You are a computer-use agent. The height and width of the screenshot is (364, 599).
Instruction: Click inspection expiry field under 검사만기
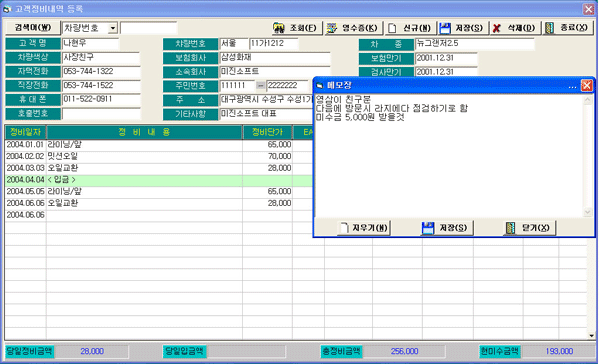[x=446, y=71]
